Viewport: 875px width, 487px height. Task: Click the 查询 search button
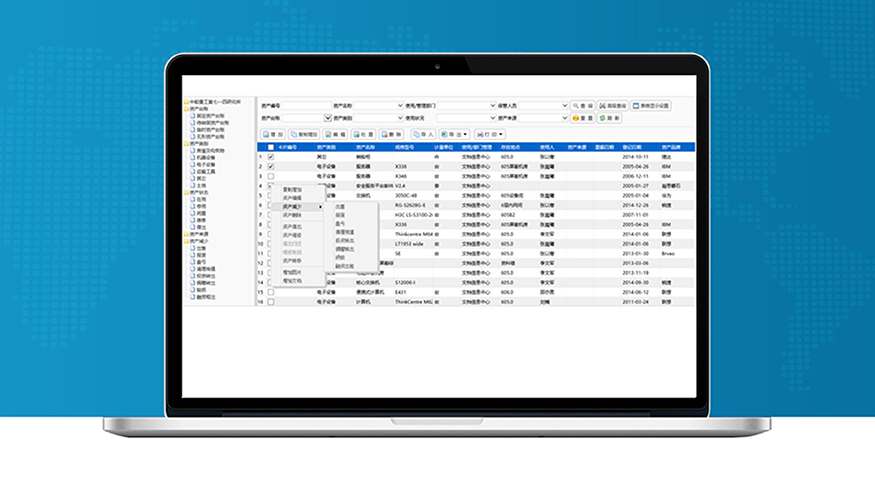(582, 105)
